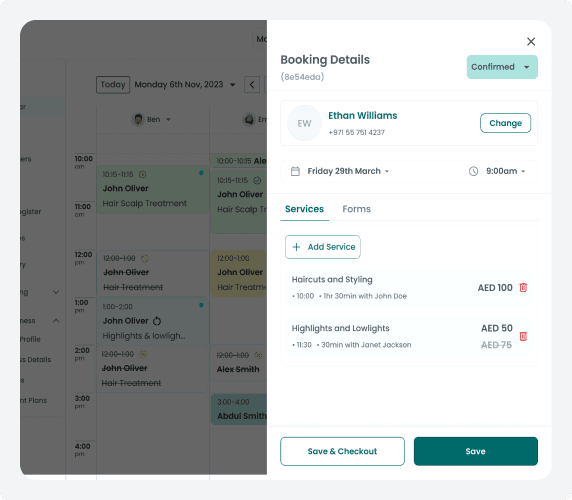Click the booking ID (8e54eda)
This screenshot has height=500, width=572.
(302, 77)
